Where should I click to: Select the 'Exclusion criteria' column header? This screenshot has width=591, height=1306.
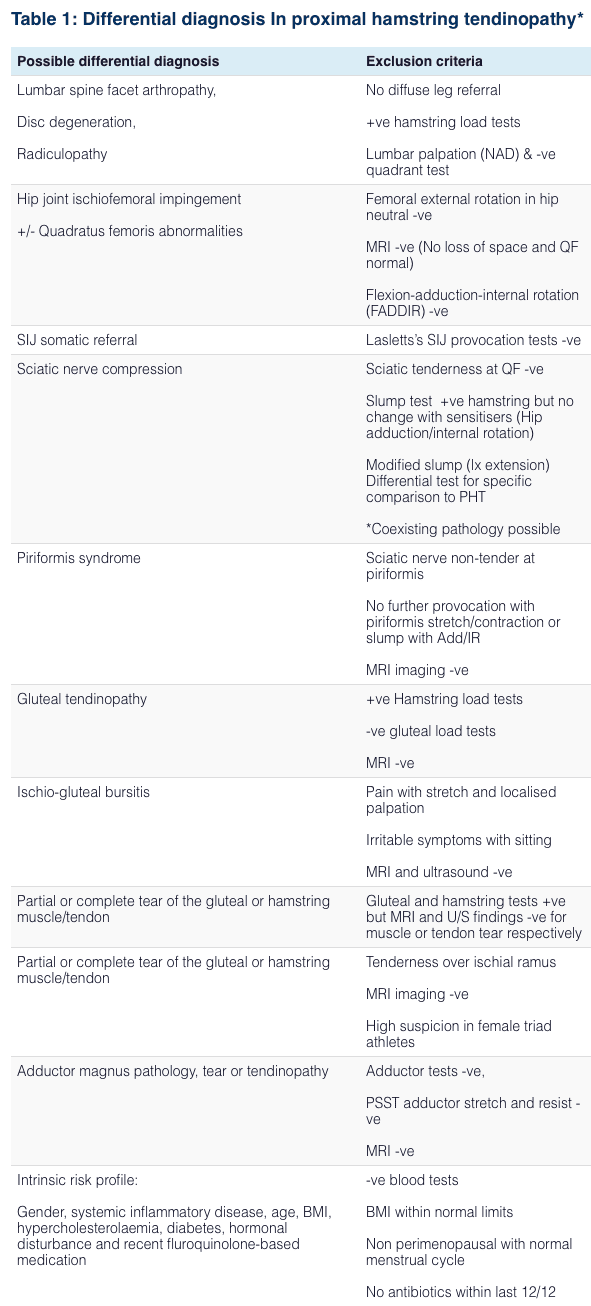424,61
